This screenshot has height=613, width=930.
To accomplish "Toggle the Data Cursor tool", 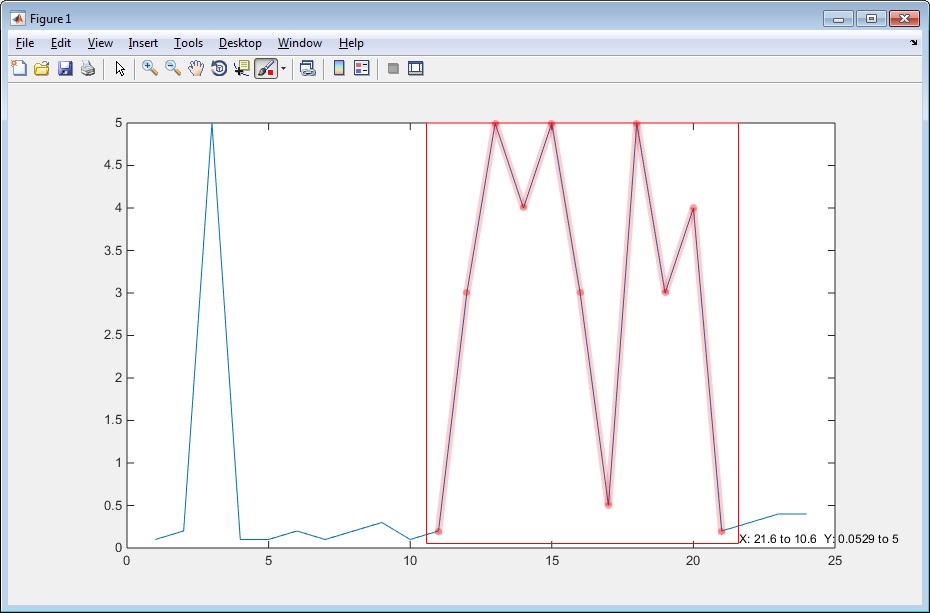I will tap(242, 69).
